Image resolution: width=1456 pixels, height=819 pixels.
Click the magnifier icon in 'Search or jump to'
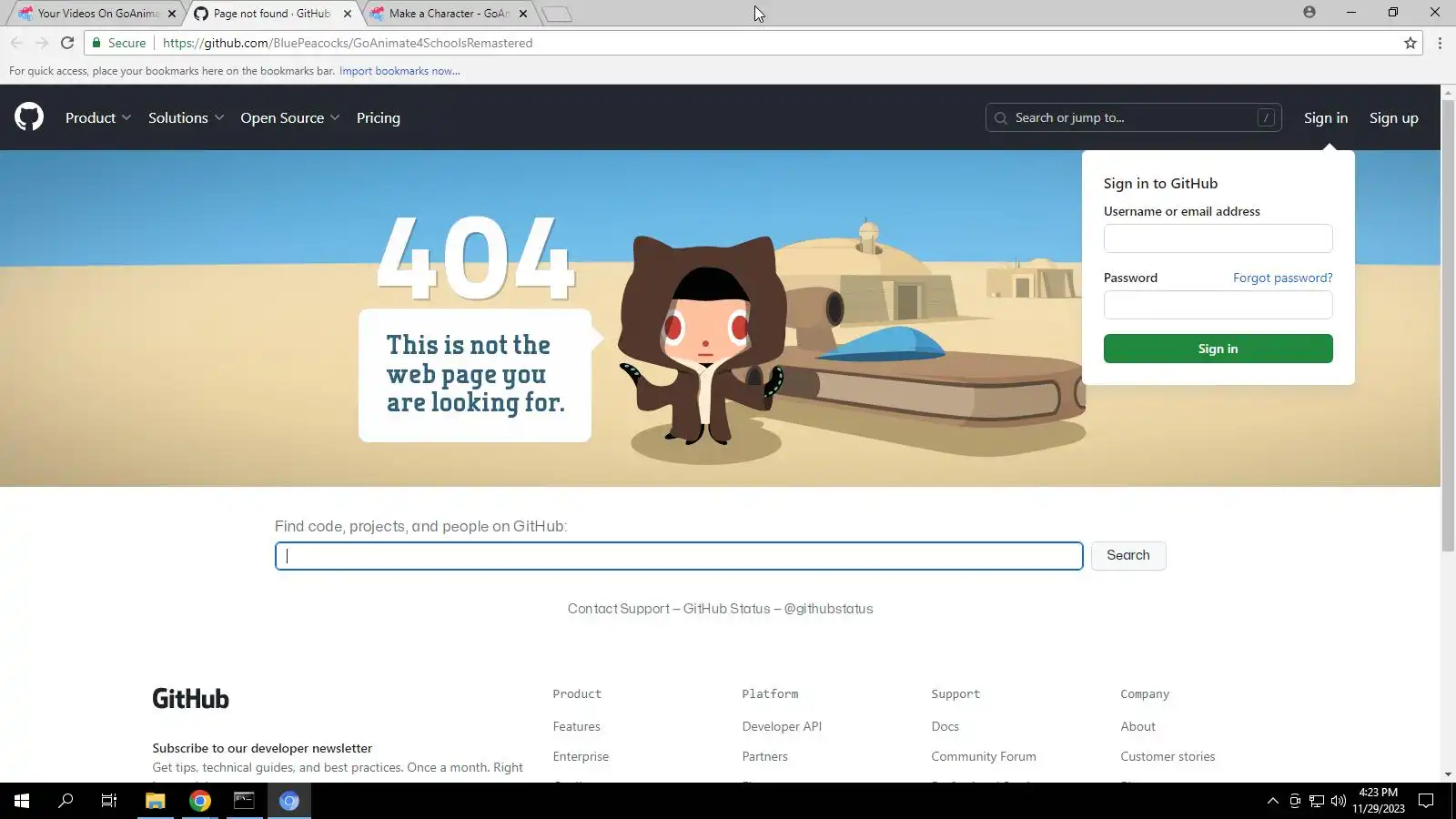click(1001, 118)
